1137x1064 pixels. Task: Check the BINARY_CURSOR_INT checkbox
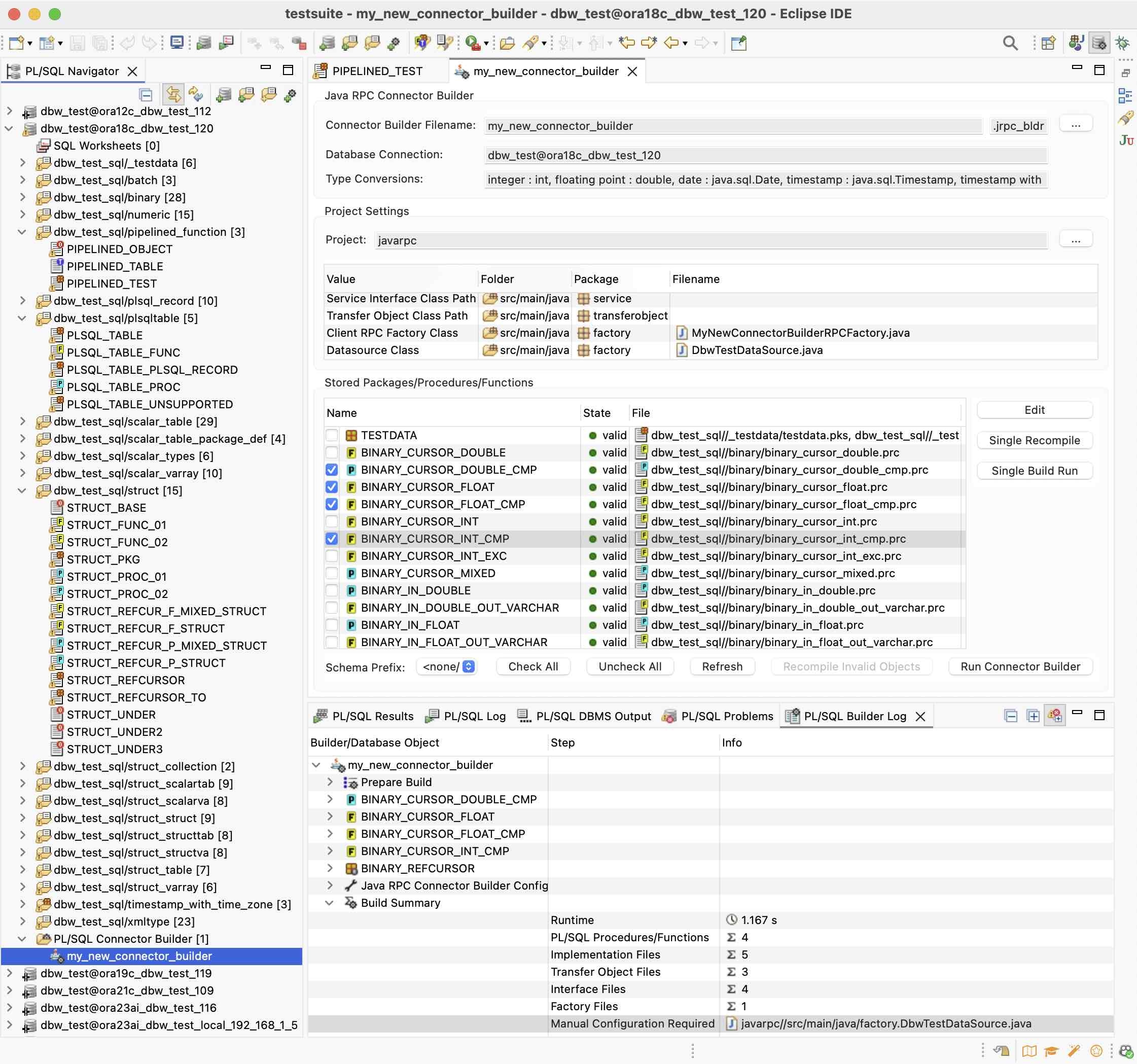[x=332, y=521]
